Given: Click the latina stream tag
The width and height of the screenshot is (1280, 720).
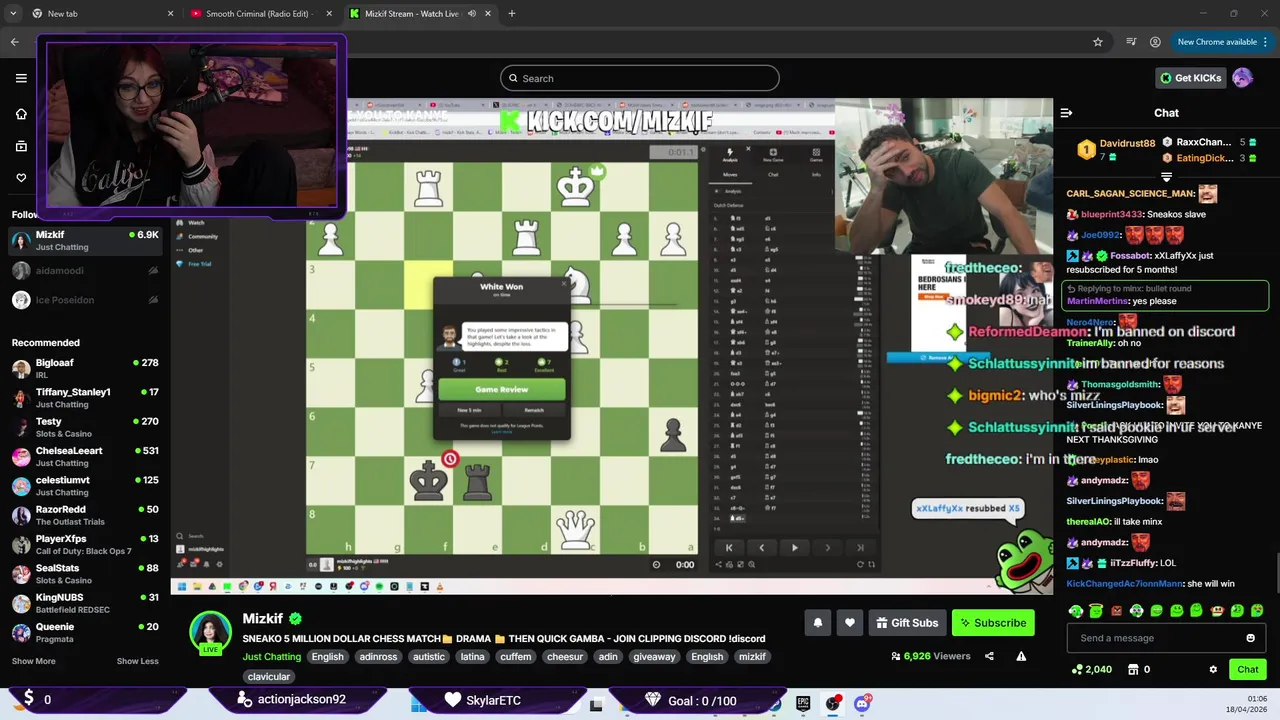Looking at the screenshot, I should click(x=472, y=657).
